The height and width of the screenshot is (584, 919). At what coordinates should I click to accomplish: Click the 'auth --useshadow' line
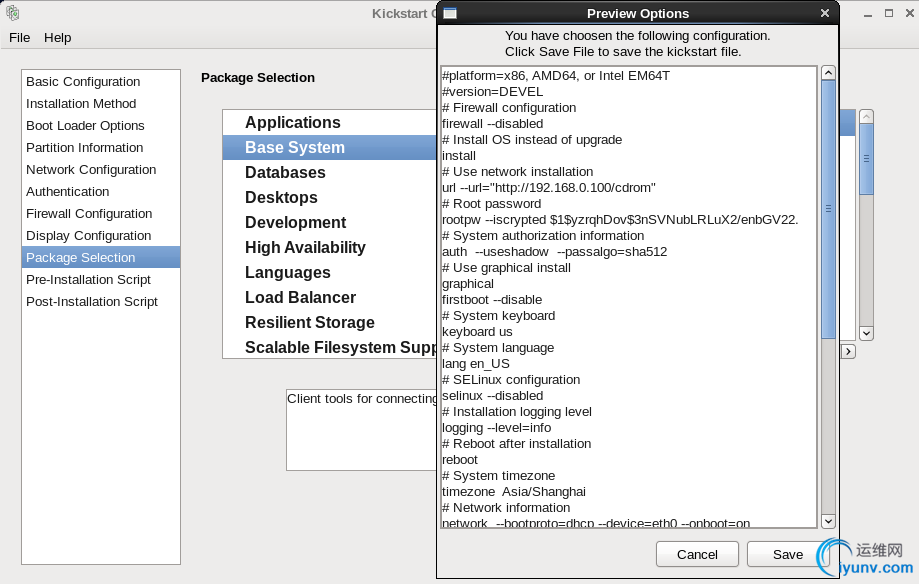pyautogui.click(x=554, y=252)
